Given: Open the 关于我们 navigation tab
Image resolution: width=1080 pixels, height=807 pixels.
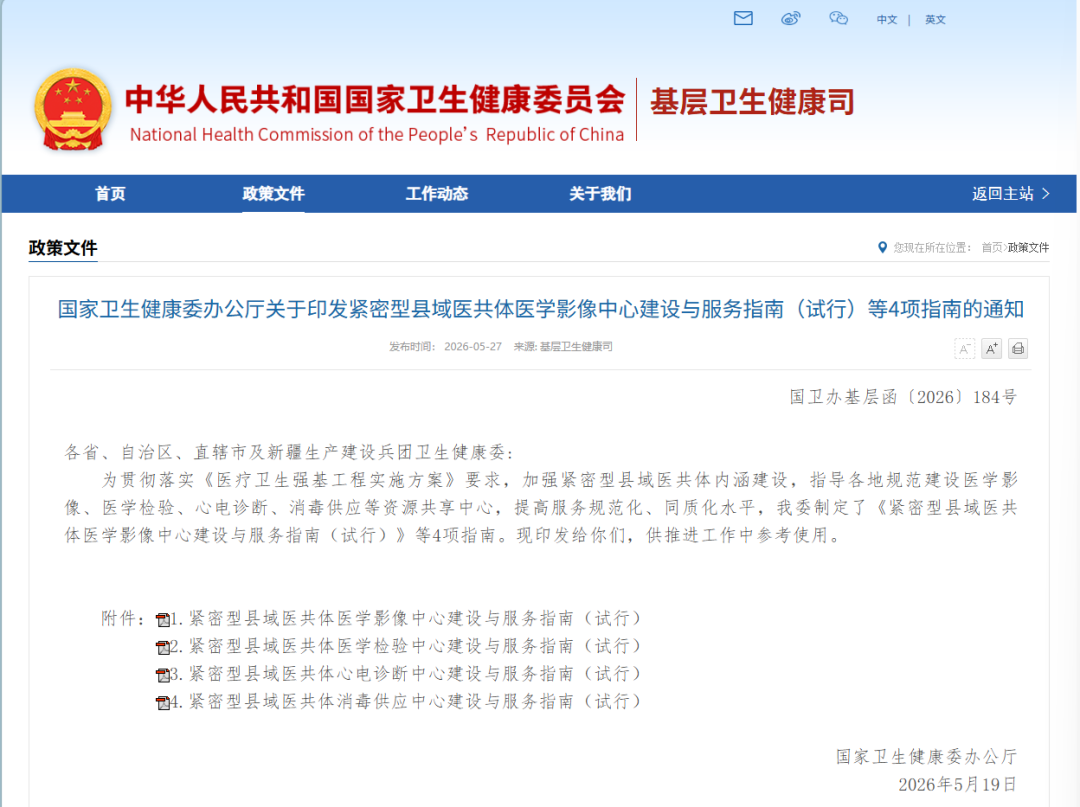Looking at the screenshot, I should [600, 193].
